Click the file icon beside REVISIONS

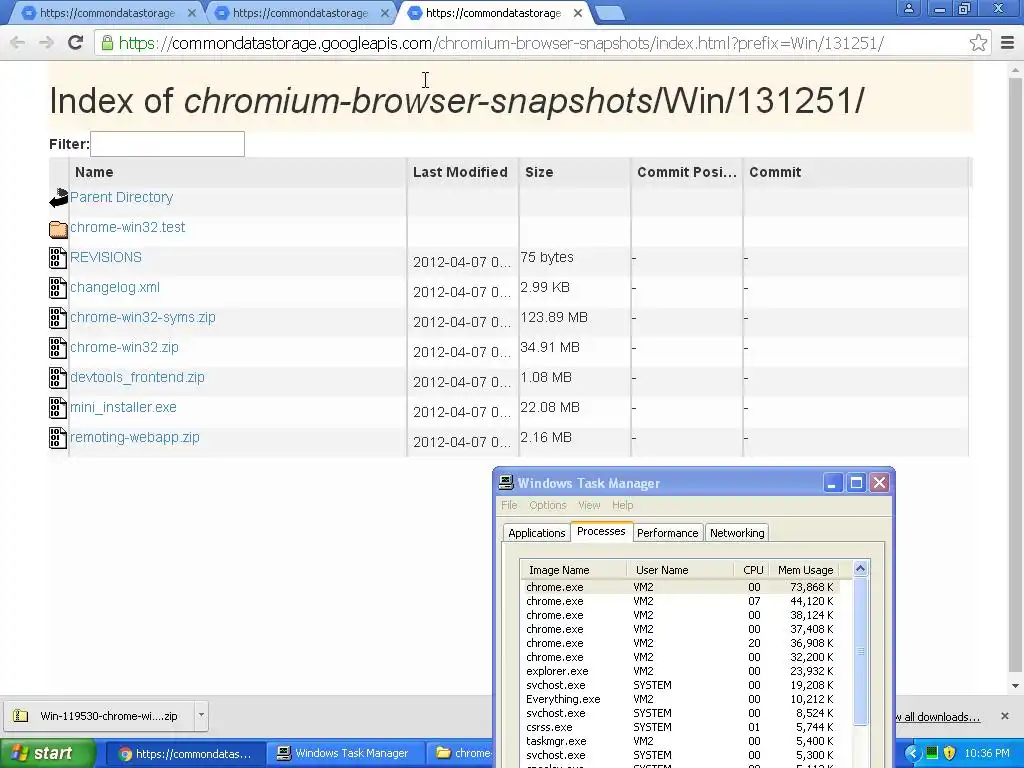[58, 258]
